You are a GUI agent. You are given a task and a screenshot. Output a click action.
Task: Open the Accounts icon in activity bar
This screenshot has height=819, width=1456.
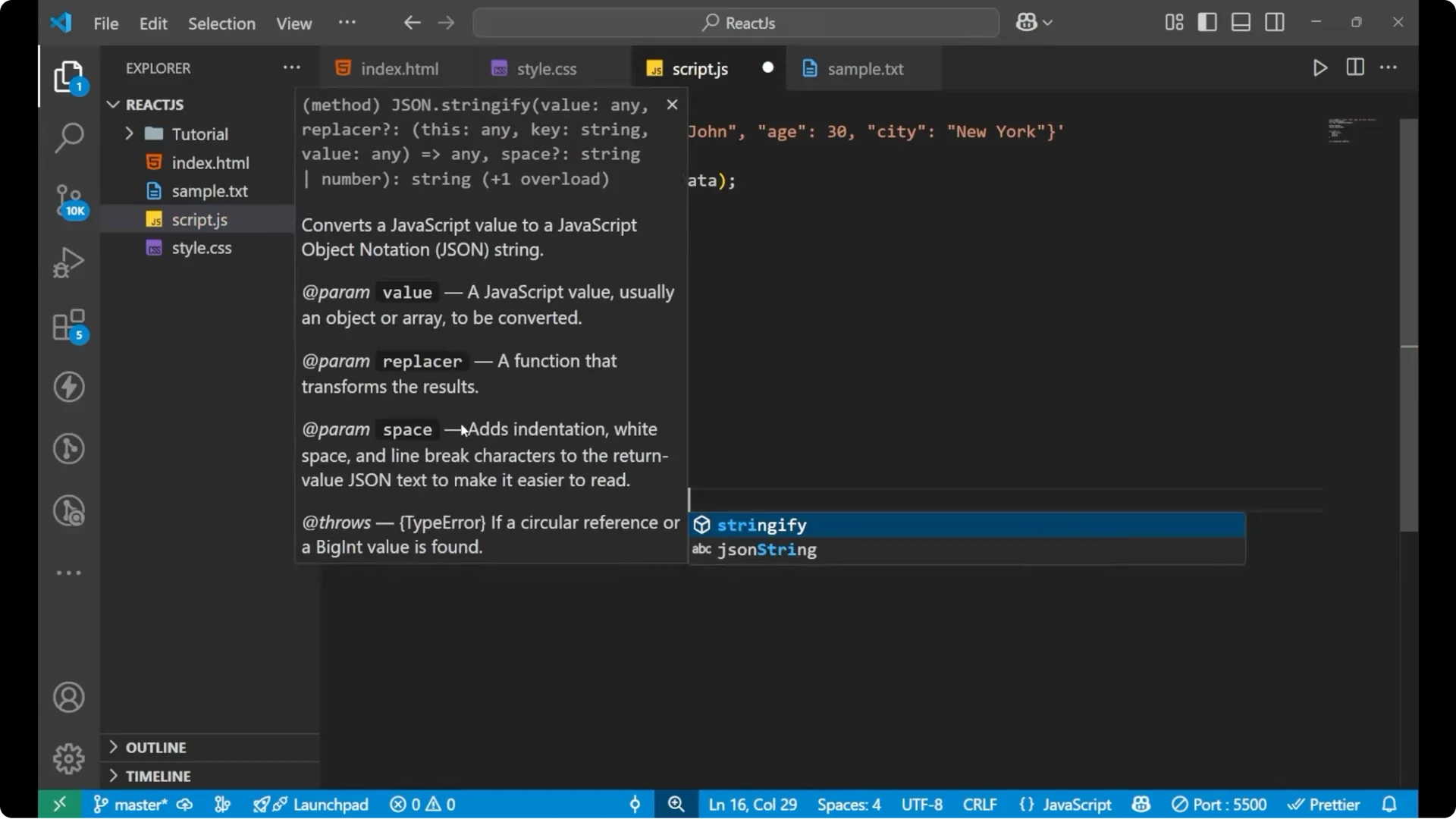(69, 697)
